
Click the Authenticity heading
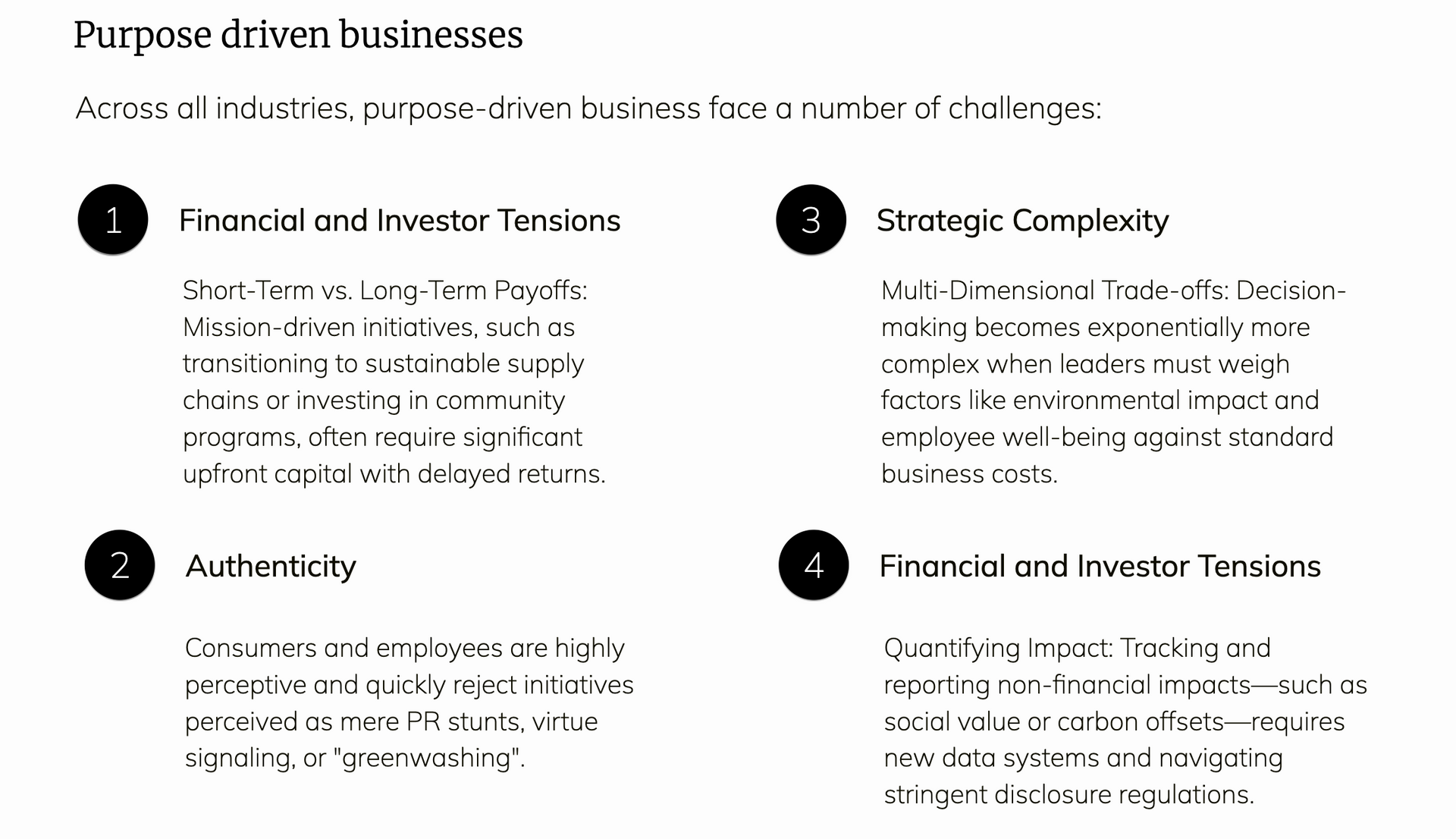[271, 567]
